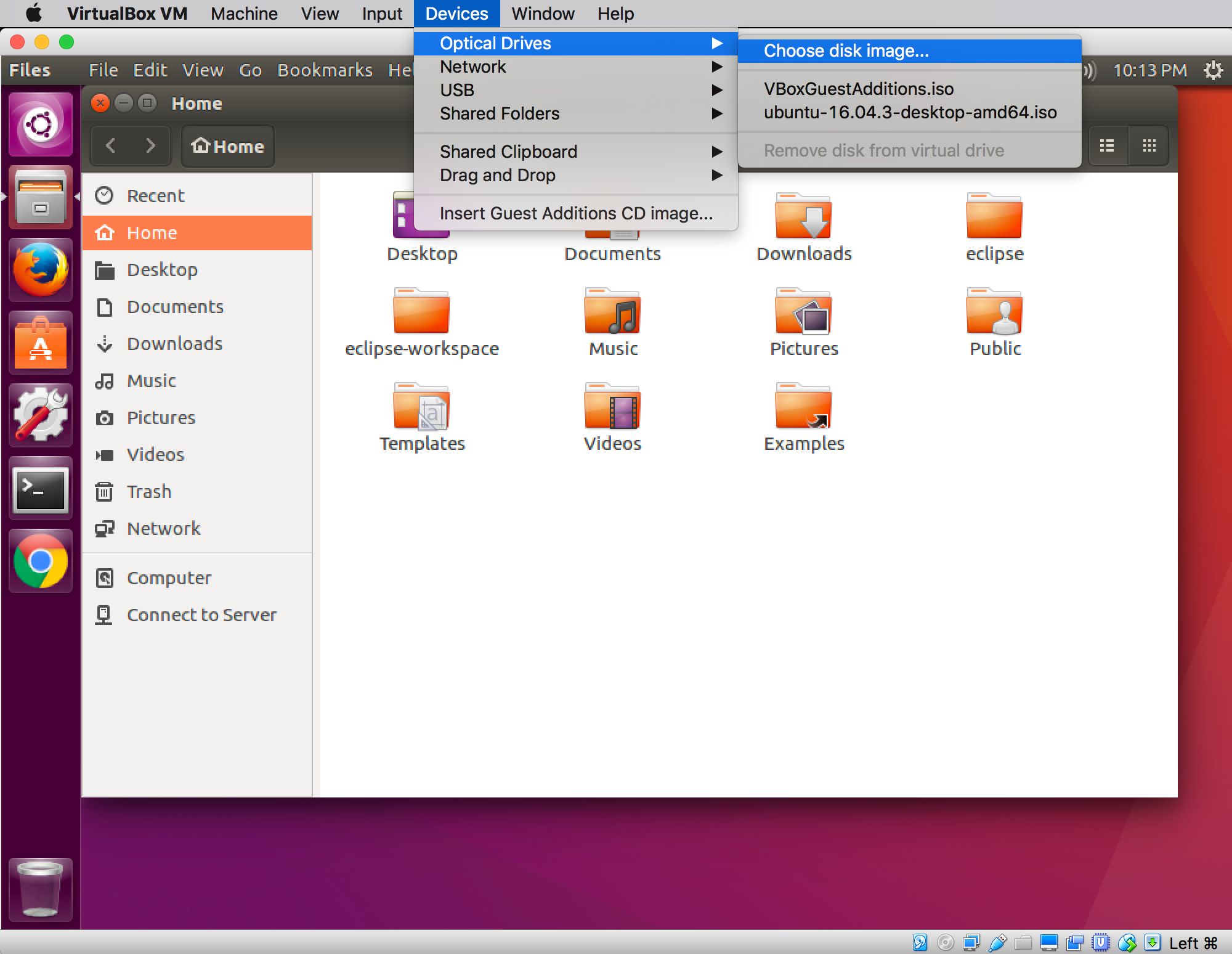Image resolution: width=1232 pixels, height=954 pixels.
Task: Click display status icon in VirtualBox bar
Action: tap(1049, 942)
